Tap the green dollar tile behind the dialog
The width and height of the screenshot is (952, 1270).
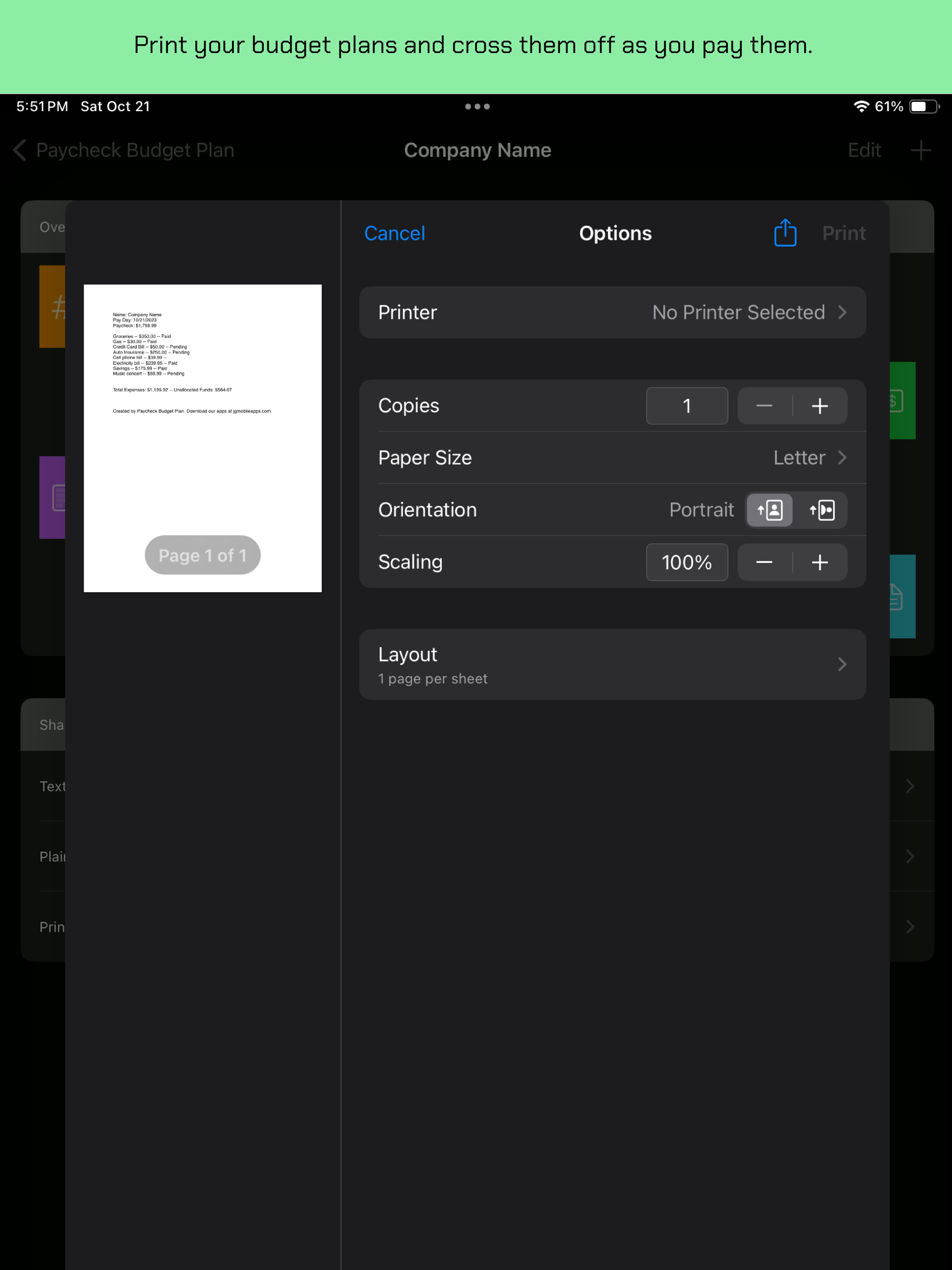tap(903, 401)
